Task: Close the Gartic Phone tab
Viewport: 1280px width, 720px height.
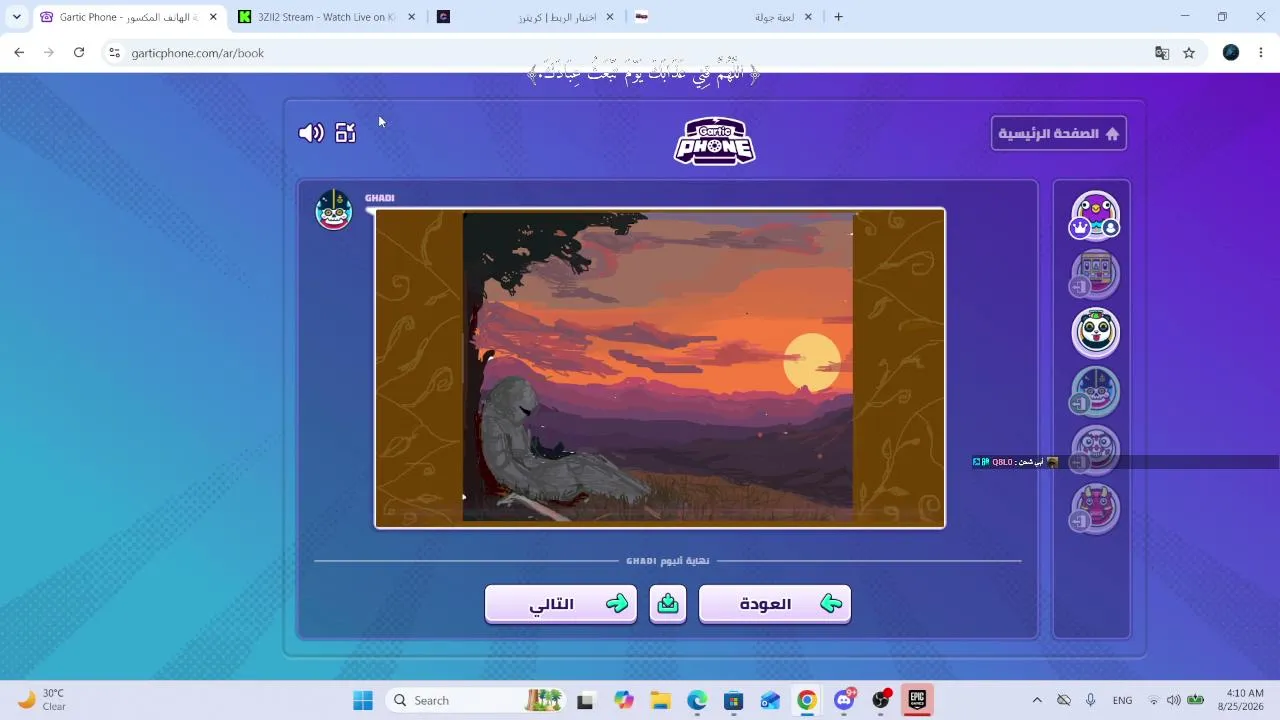Action: 213,17
